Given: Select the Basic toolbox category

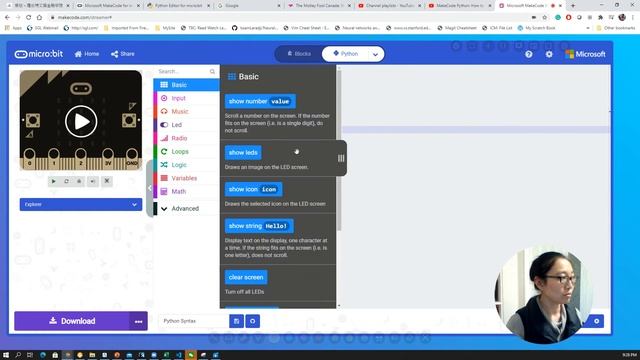Looking at the screenshot, I should point(187,85).
